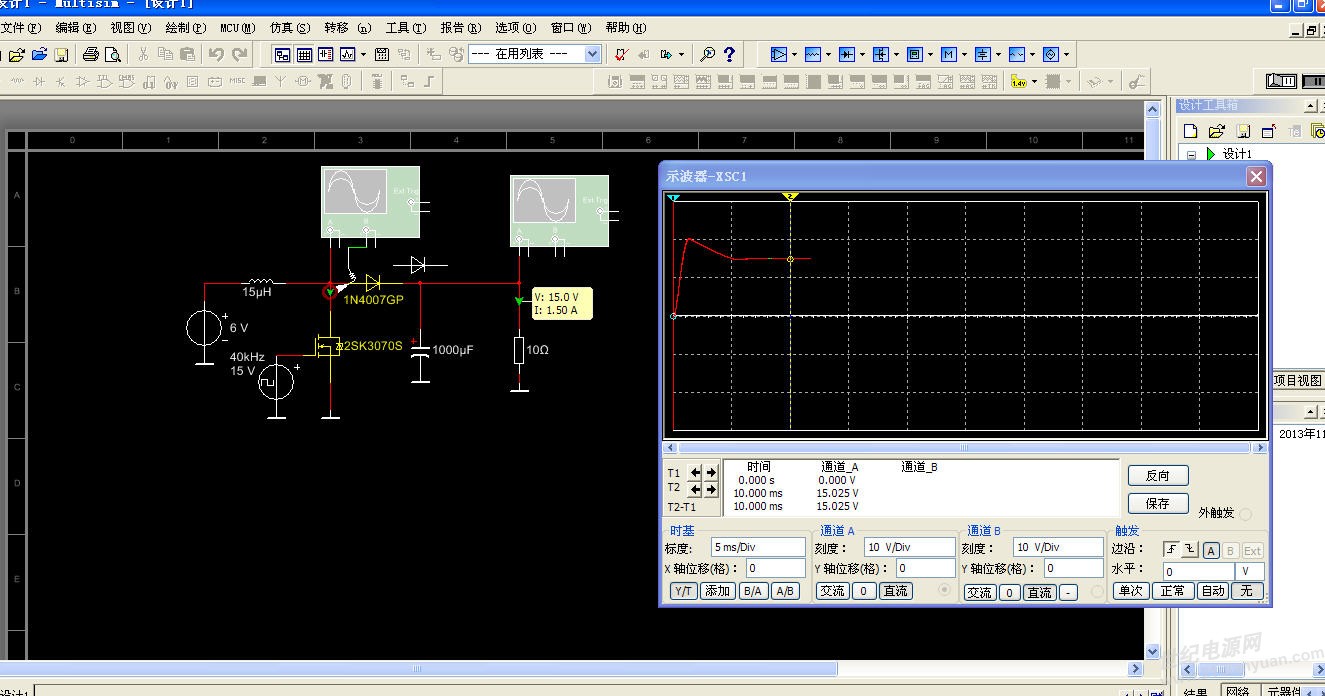The image size is (1325, 696).
Task: Click the 保存 save button on oscilloscope
Action: pos(1158,503)
